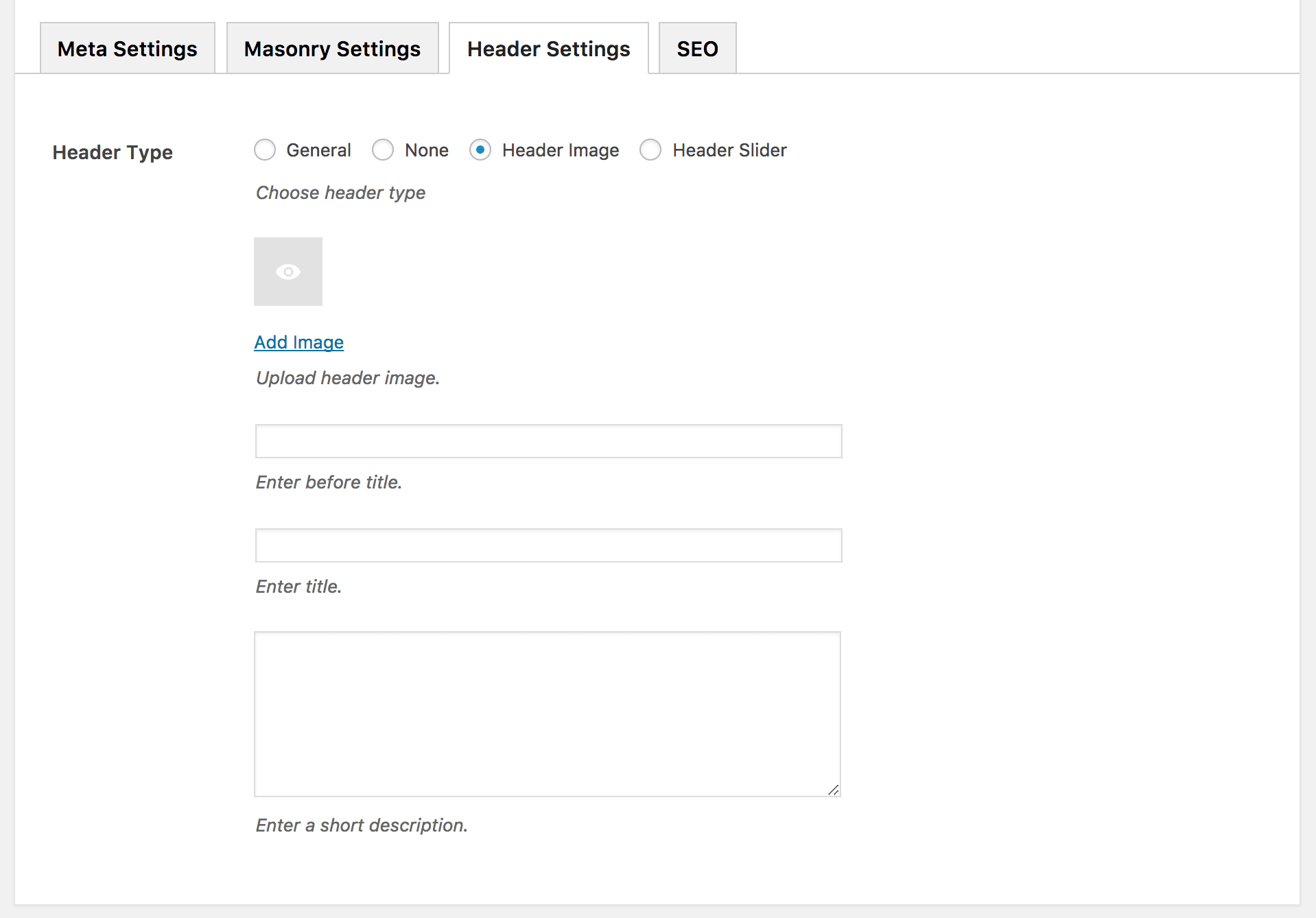Viewport: 1316px width, 918px height.
Task: Click the "None" option label text
Action: (426, 150)
